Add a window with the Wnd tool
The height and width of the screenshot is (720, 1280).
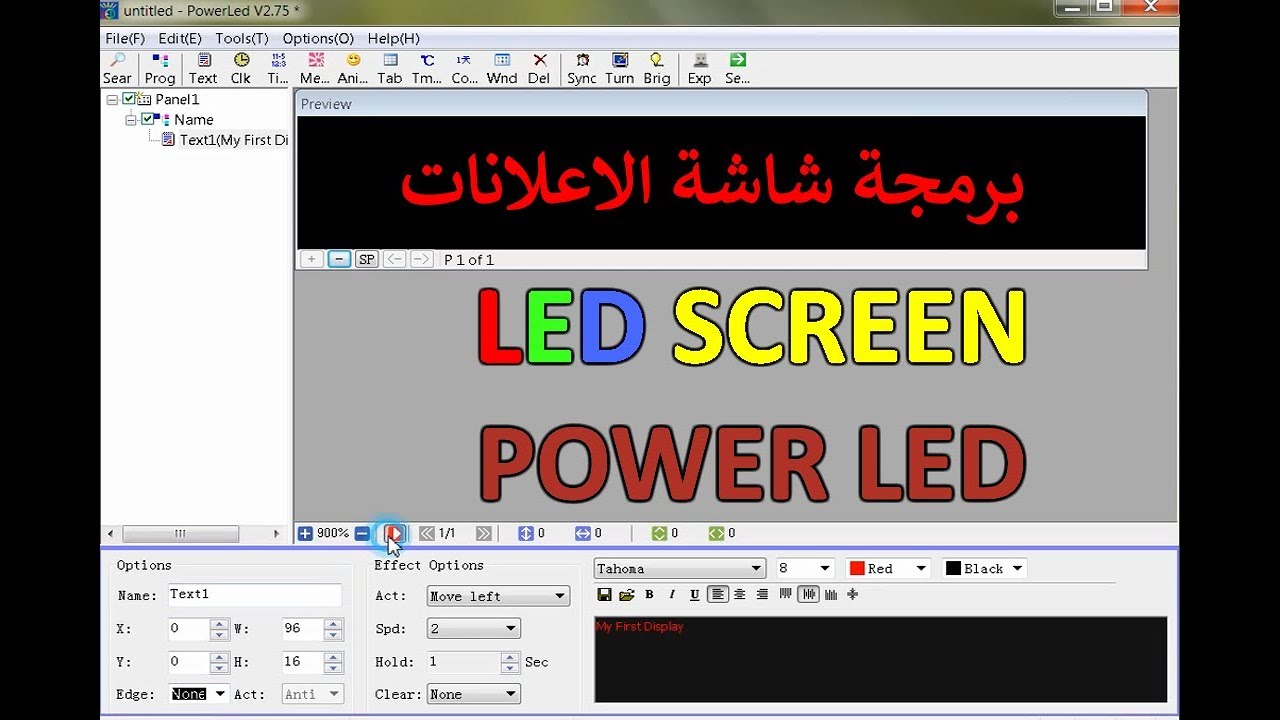(502, 69)
